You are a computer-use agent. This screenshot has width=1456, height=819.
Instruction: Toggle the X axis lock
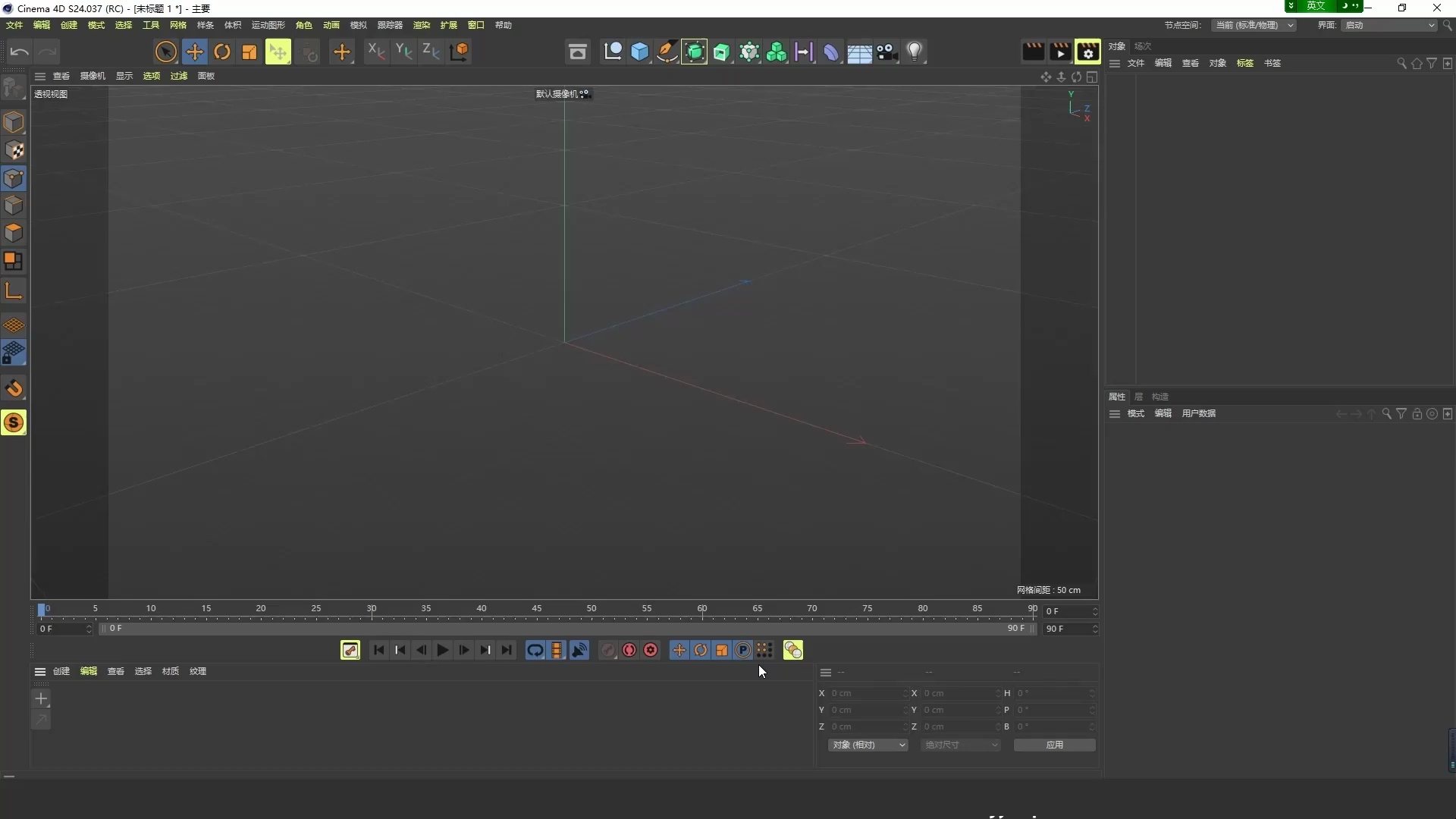375,52
